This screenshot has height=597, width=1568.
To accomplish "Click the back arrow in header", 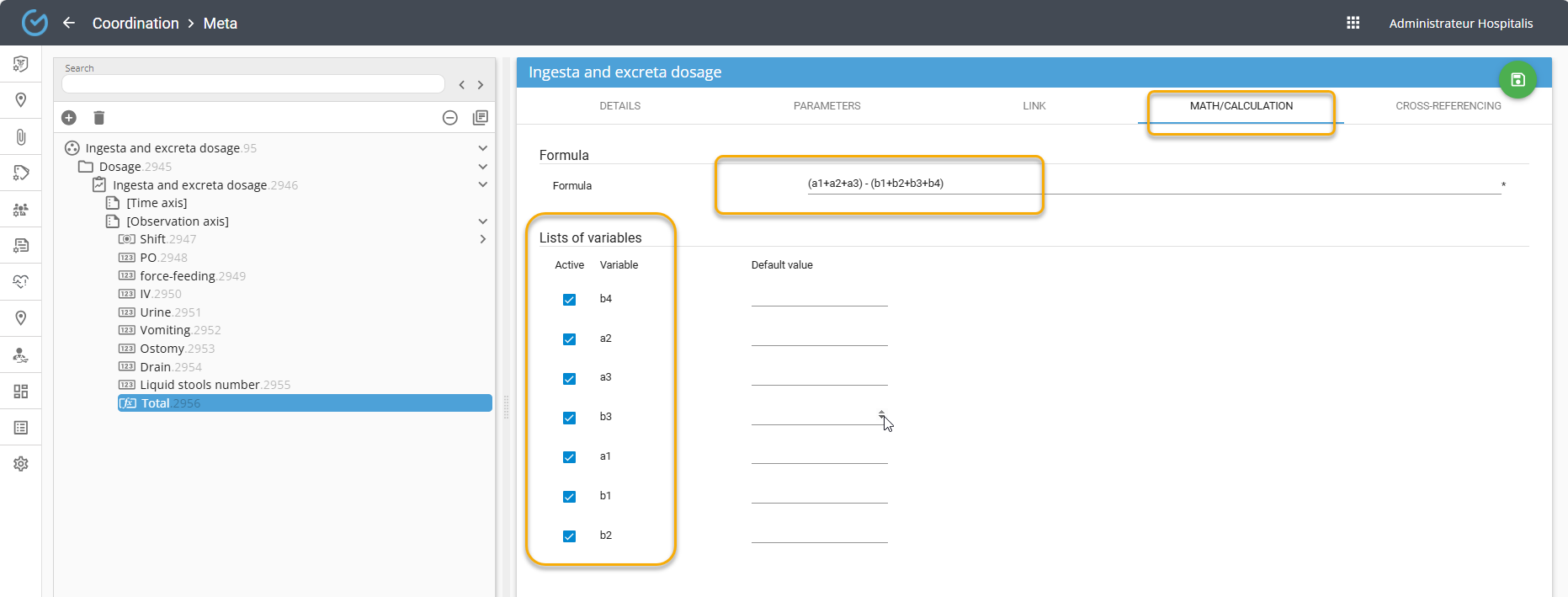I will pyautogui.click(x=69, y=23).
